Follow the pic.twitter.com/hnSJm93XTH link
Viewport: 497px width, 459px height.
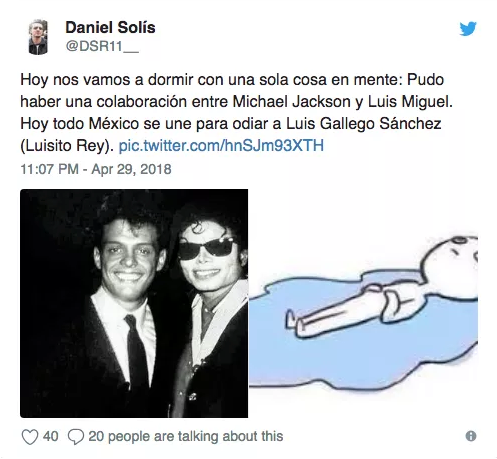(x=221, y=146)
